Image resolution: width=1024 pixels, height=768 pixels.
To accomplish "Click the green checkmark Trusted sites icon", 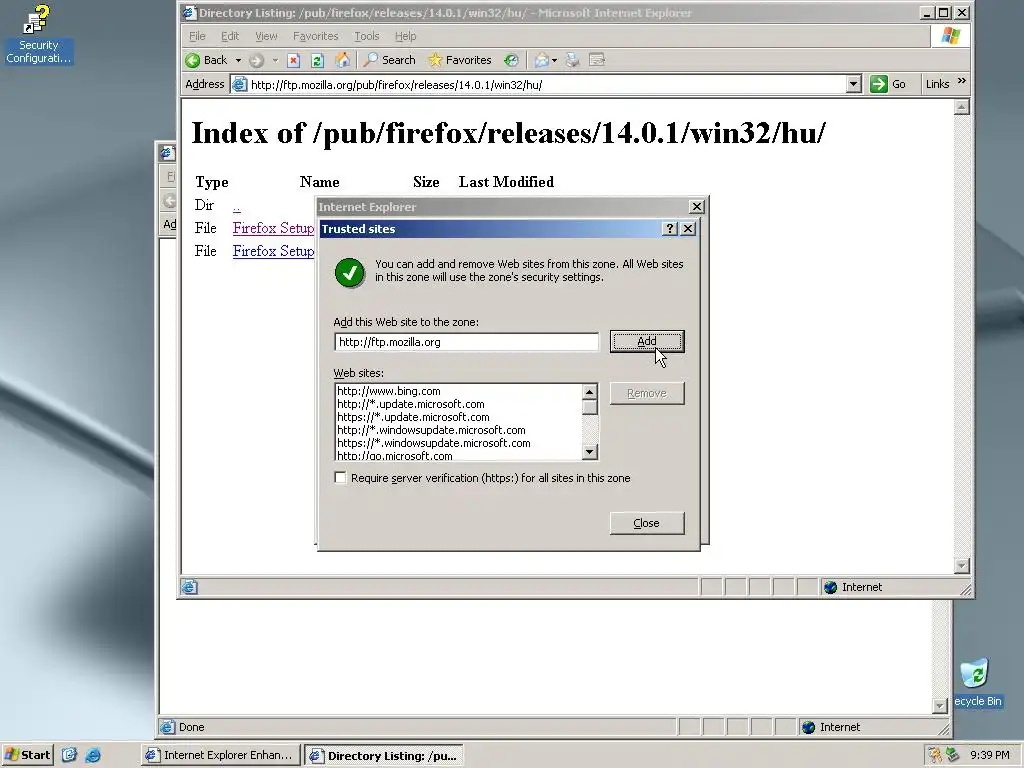I will click(350, 272).
